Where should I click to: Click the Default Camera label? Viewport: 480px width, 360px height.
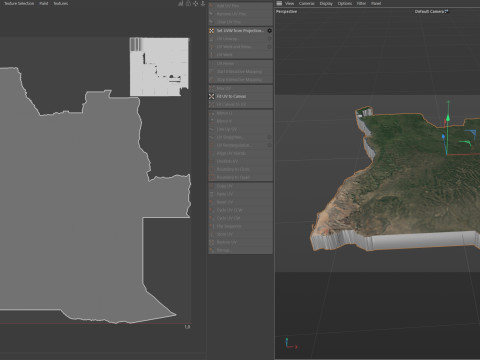click(430, 11)
